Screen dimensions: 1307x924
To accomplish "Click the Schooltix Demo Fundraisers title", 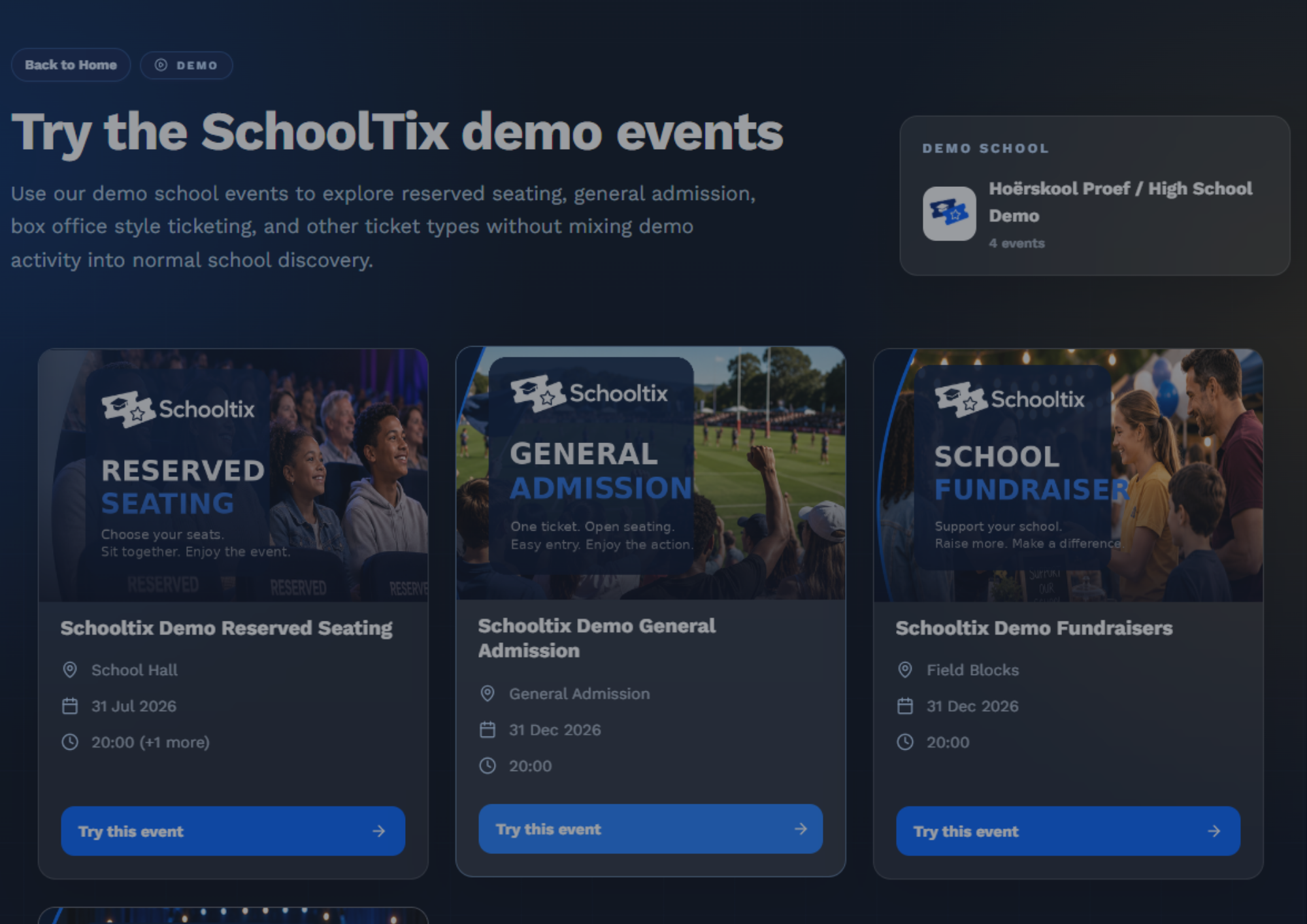I will click(x=1034, y=628).
